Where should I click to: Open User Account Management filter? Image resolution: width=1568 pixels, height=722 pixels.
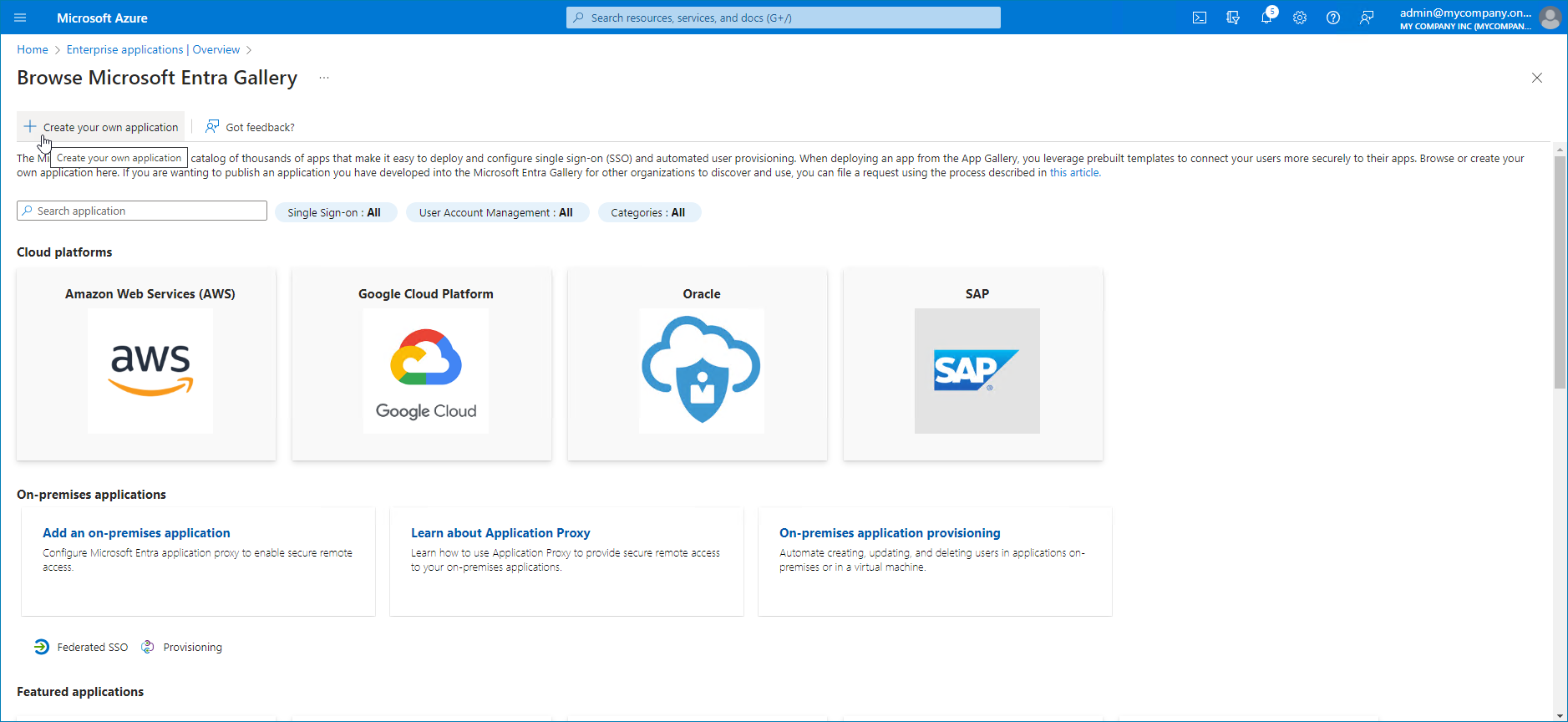(496, 212)
